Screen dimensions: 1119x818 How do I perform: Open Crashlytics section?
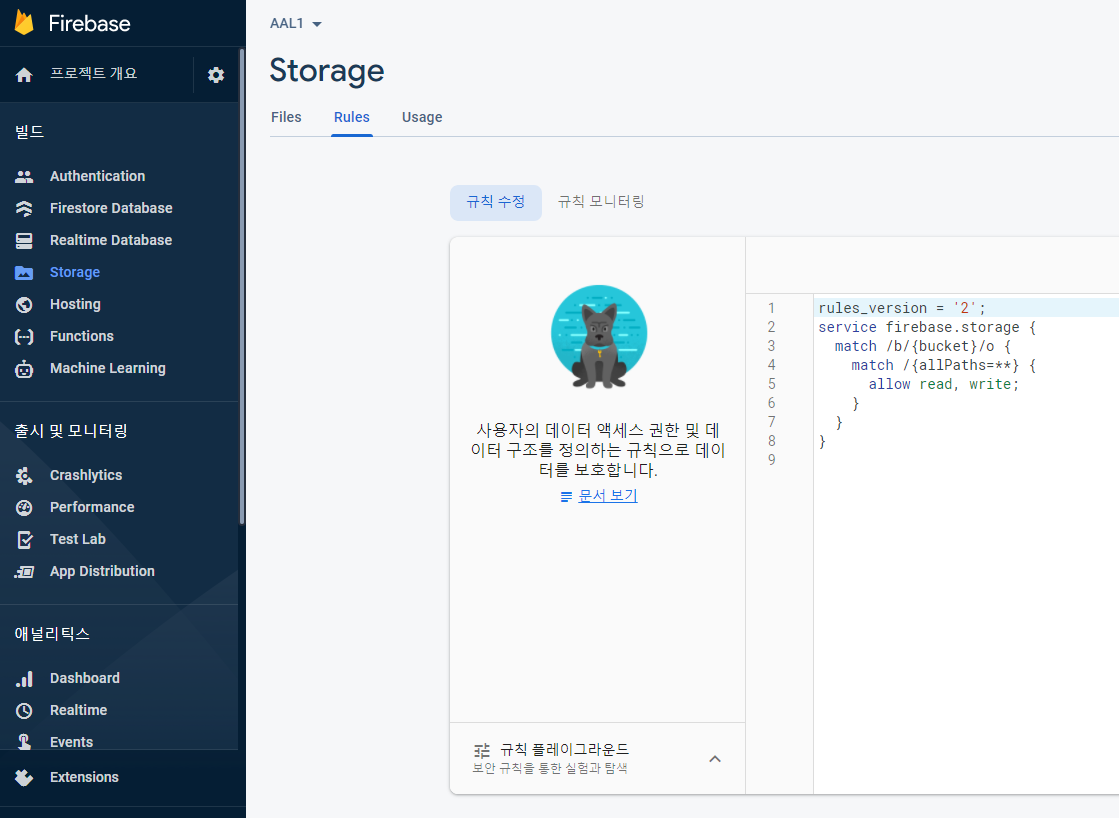coord(86,475)
